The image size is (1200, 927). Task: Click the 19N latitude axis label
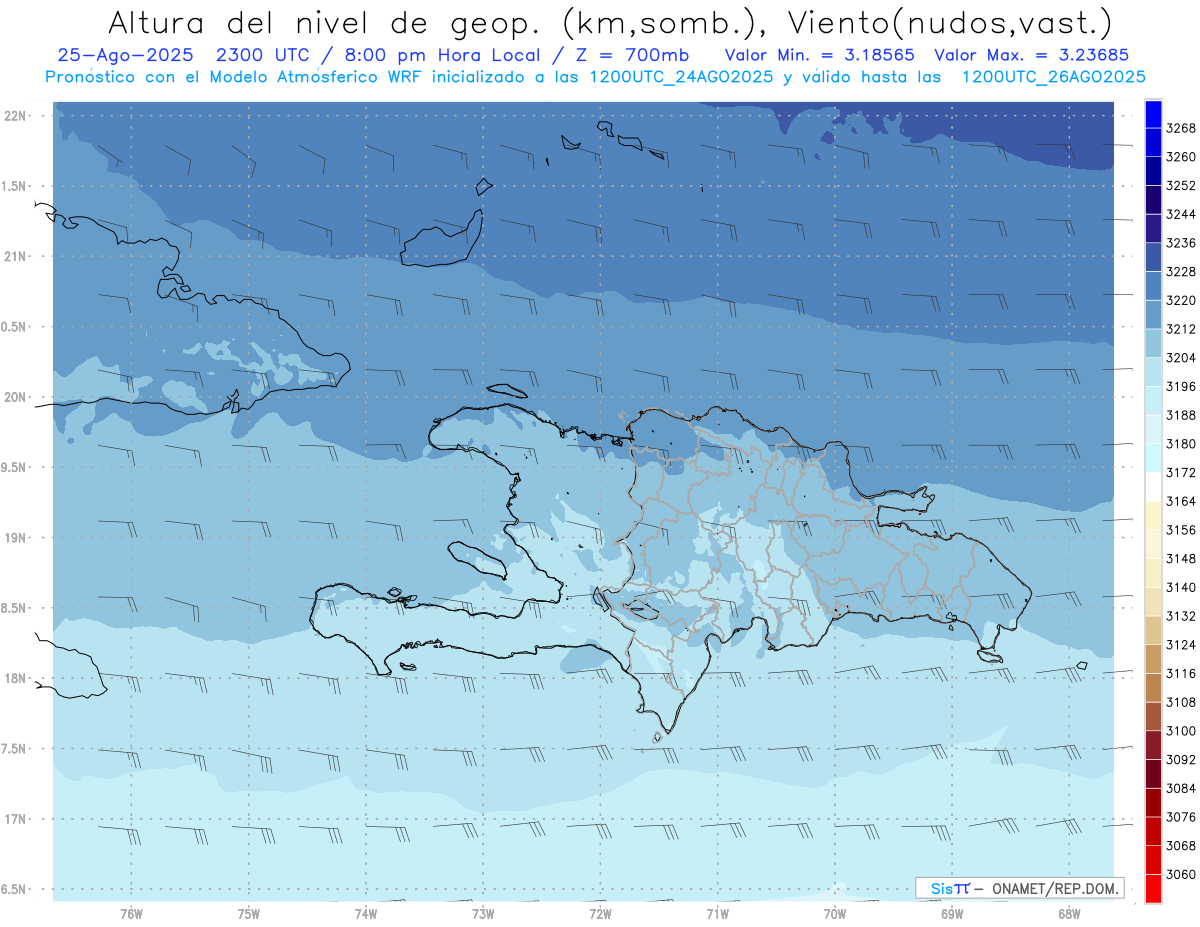[x=15, y=538]
